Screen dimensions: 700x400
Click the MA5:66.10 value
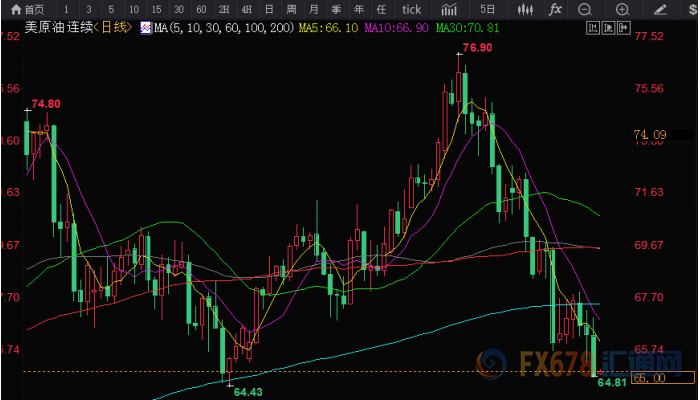pos(329,29)
